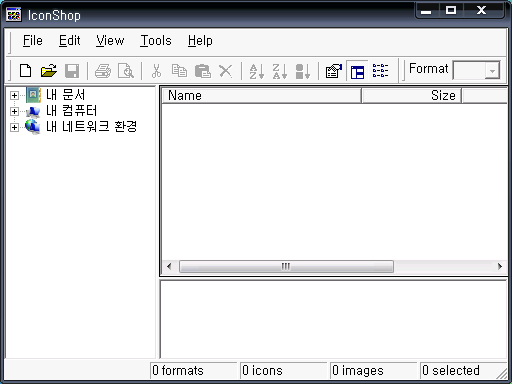Image resolution: width=512 pixels, height=384 pixels.
Task: Click the 내 문서 tree label
Action: tap(65, 95)
